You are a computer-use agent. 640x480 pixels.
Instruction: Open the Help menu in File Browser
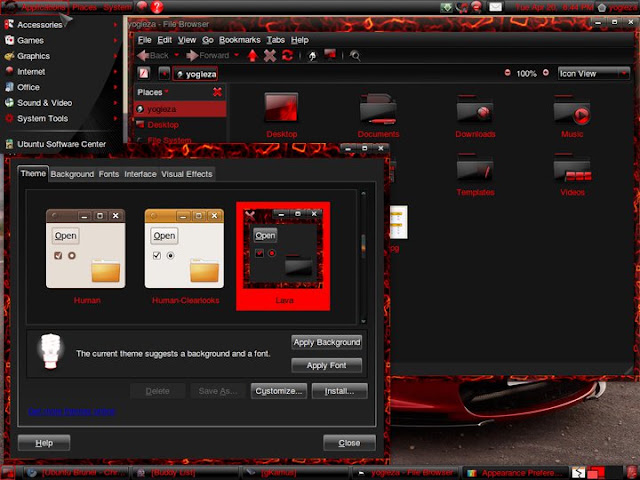[300, 40]
